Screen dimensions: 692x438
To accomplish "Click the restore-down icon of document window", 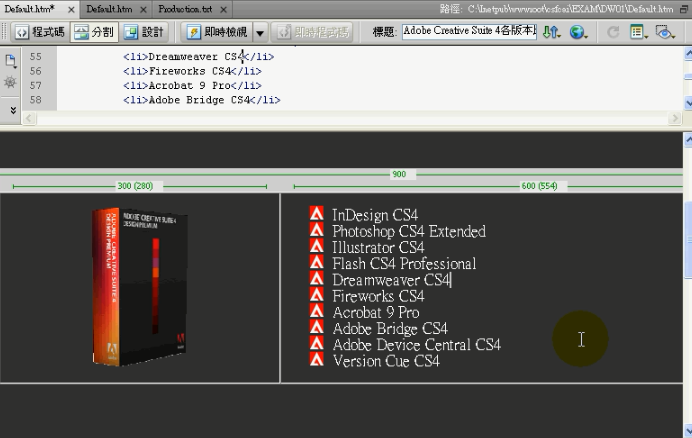I will click(x=684, y=9).
